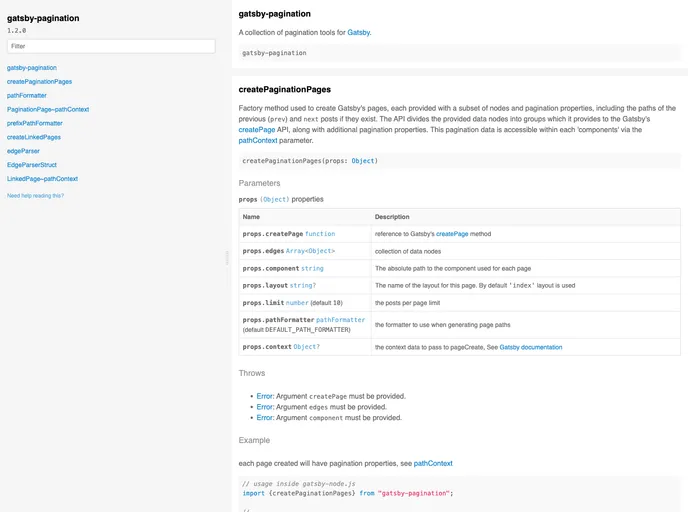Click 'Need help reading this?' link
This screenshot has height=512, width=688.
click(35, 196)
